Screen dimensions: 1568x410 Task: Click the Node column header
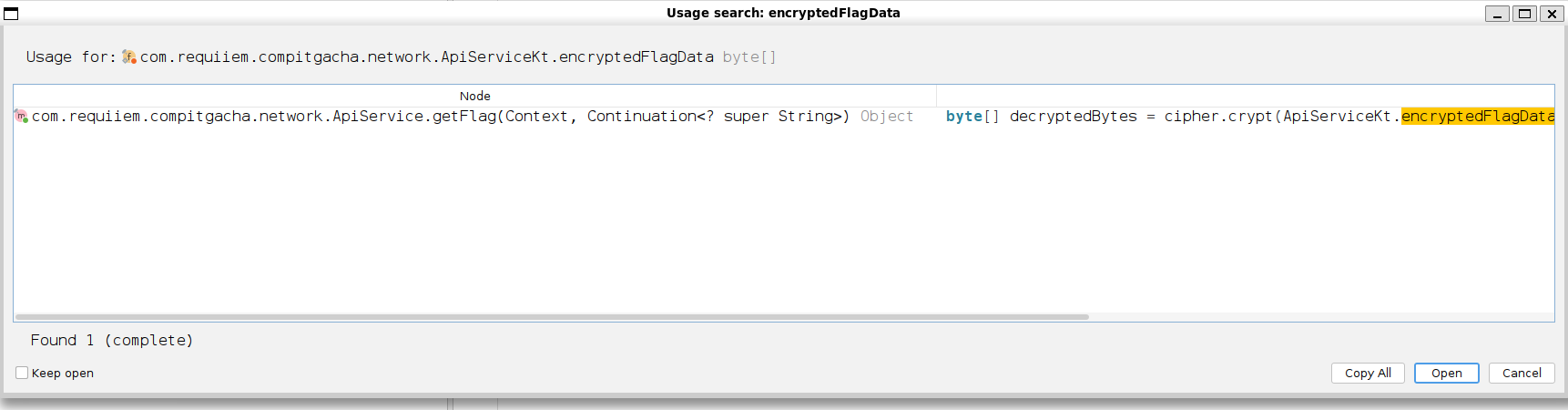click(474, 96)
